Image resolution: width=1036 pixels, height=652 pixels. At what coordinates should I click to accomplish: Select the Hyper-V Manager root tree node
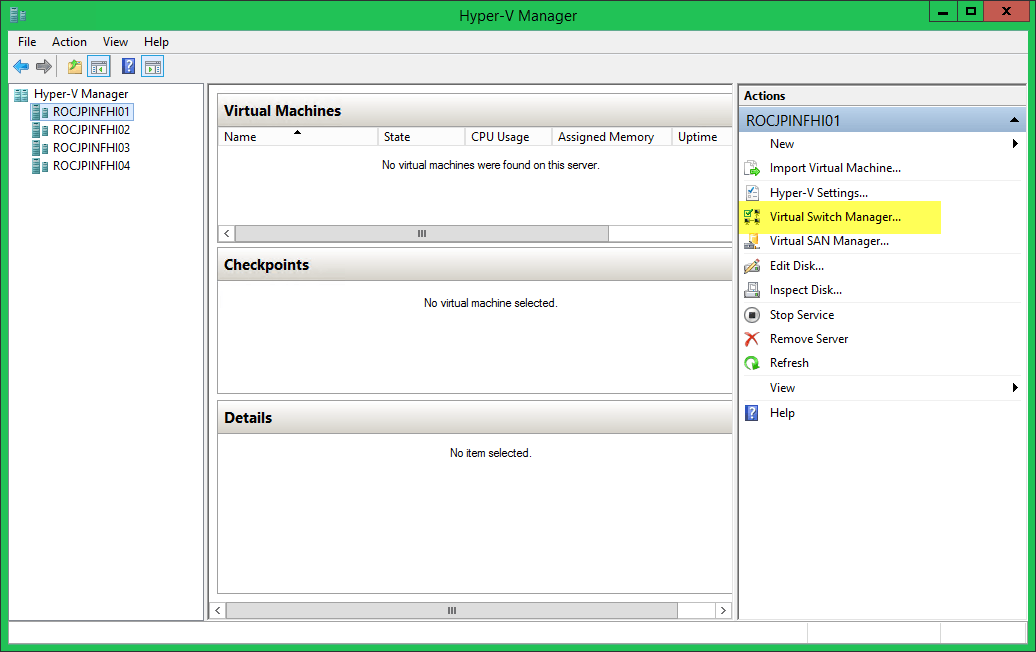pyautogui.click(x=81, y=94)
